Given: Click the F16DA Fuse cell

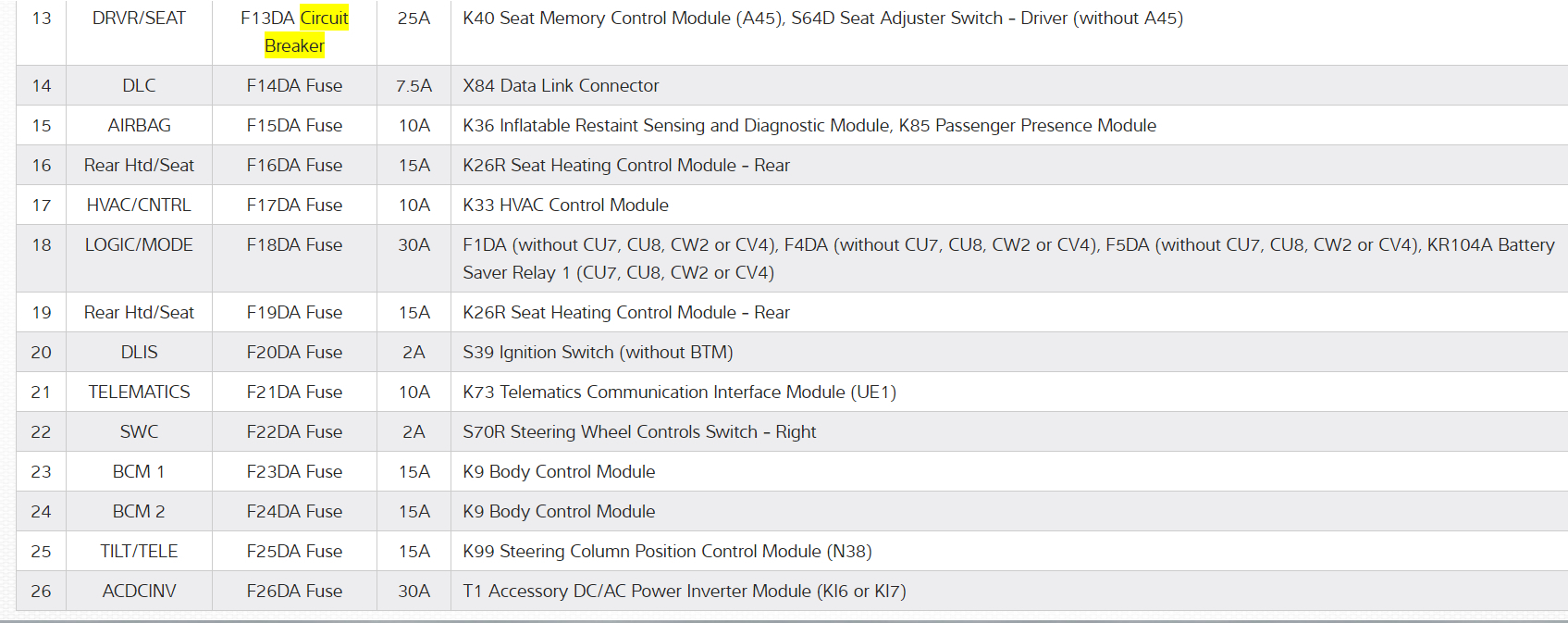Looking at the screenshot, I should (x=294, y=166).
